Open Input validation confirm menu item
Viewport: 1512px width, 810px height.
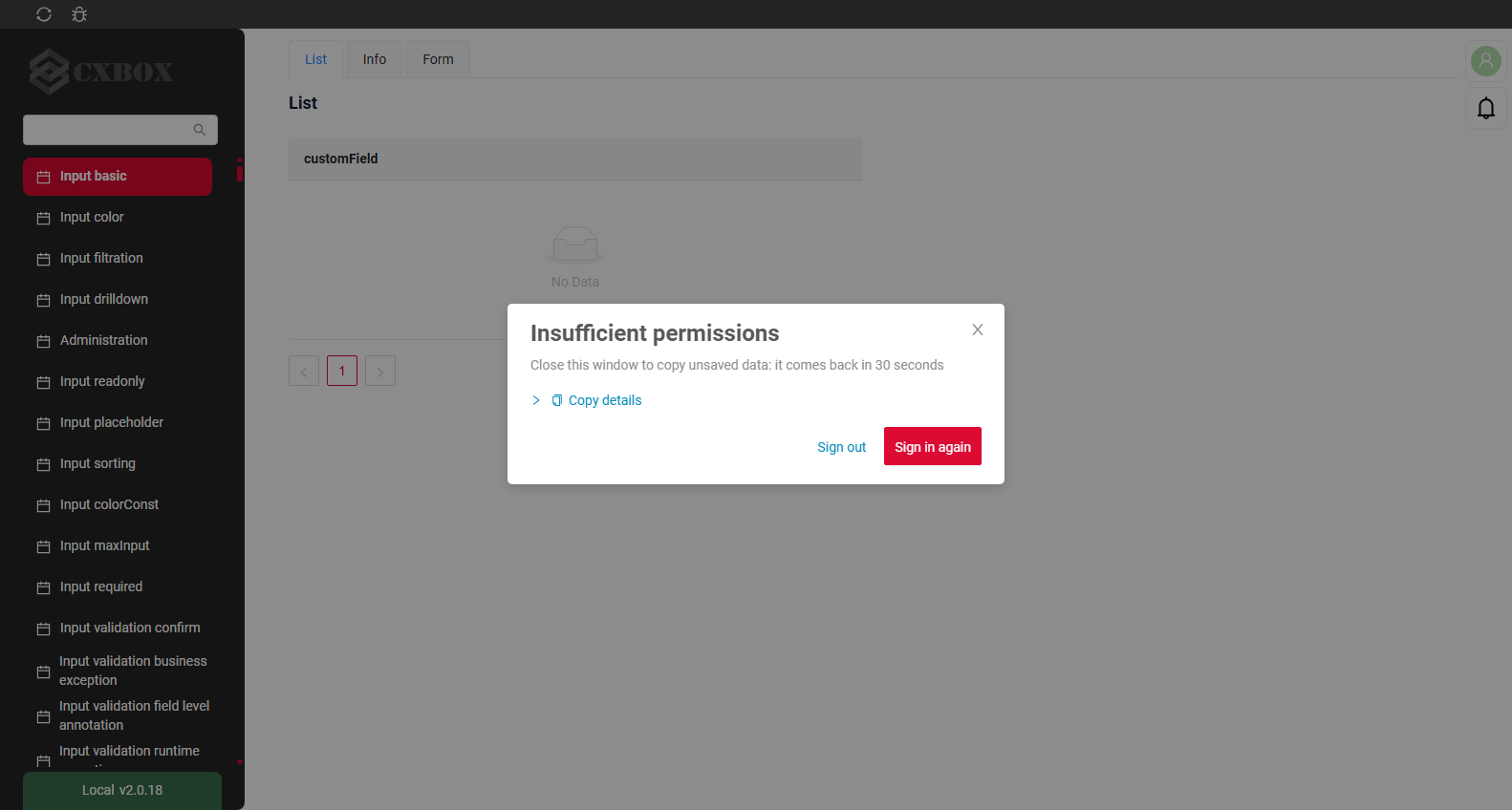pos(118,629)
